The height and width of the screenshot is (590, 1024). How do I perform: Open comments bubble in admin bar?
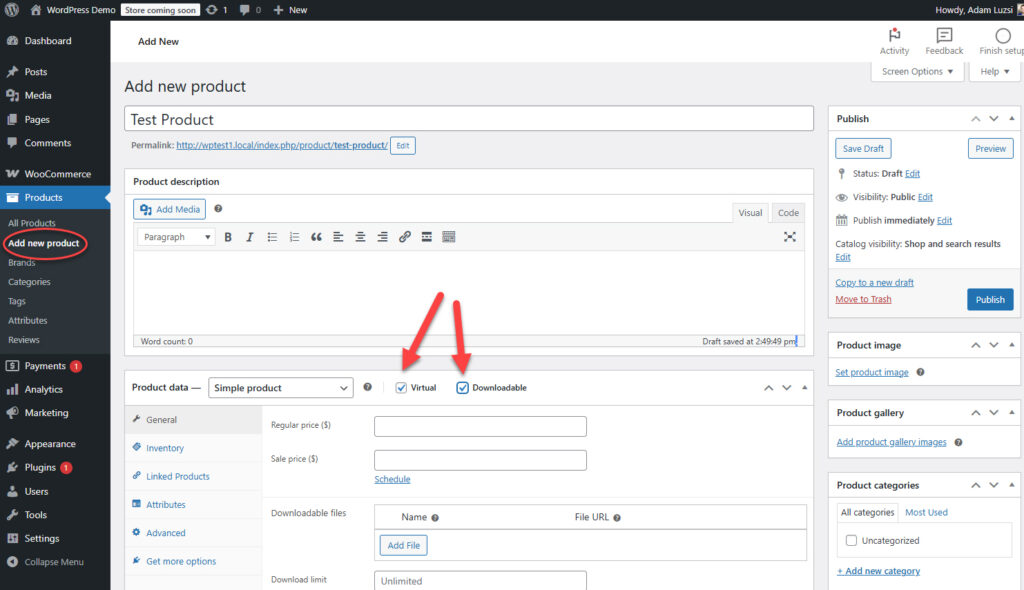pos(244,10)
